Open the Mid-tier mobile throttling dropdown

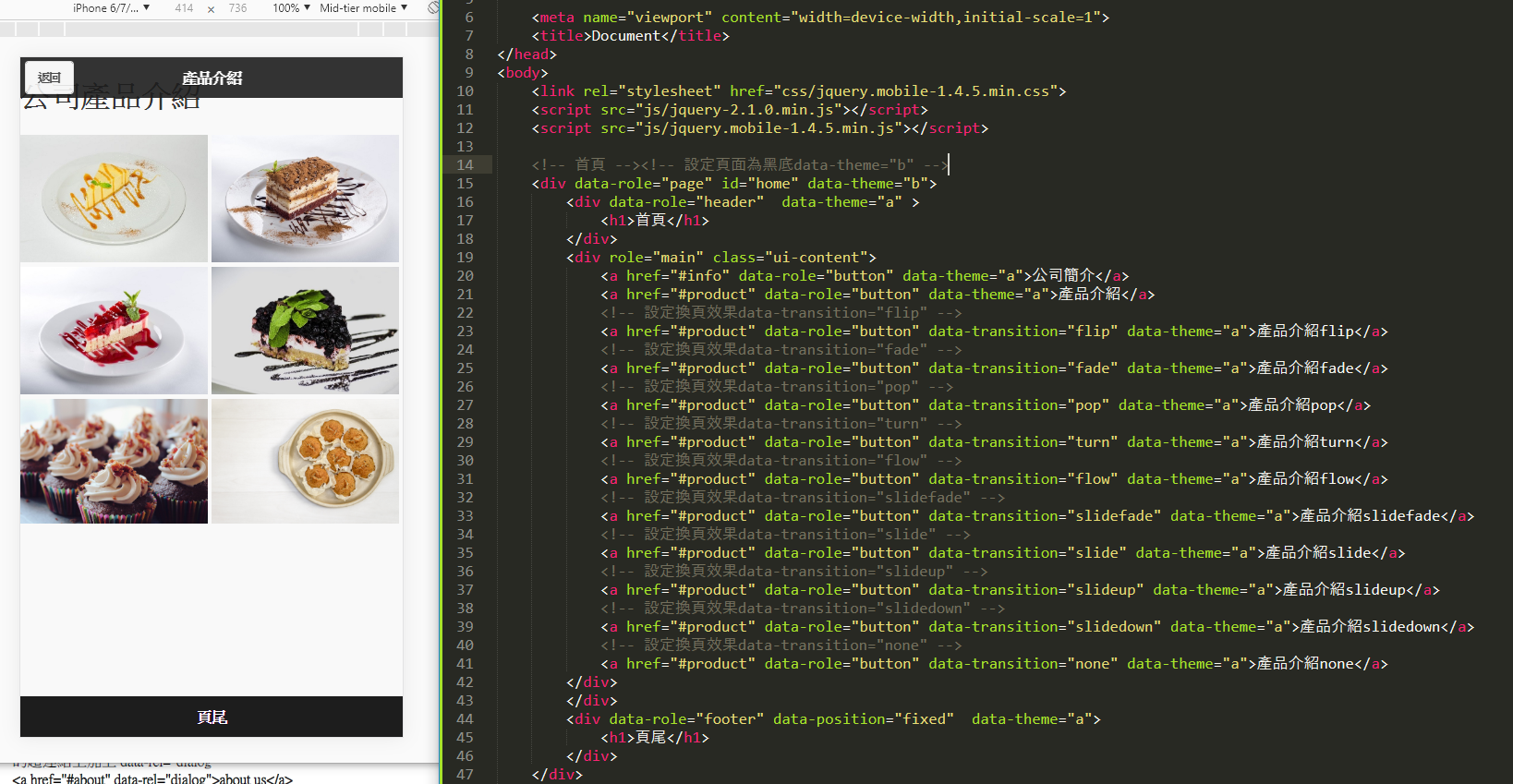pyautogui.click(x=363, y=7)
